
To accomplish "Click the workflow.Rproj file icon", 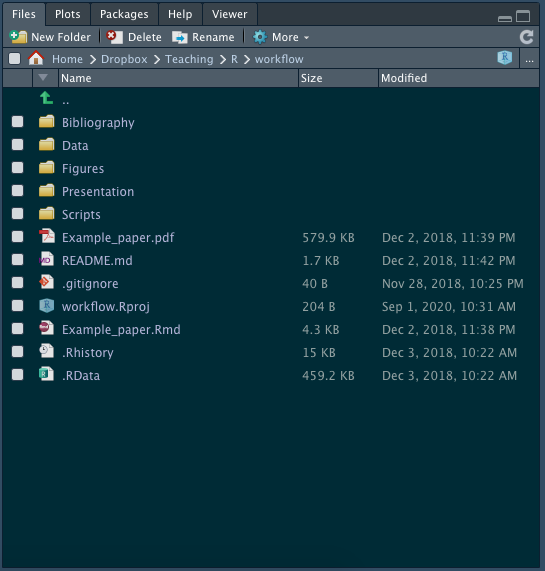I will [x=47, y=306].
